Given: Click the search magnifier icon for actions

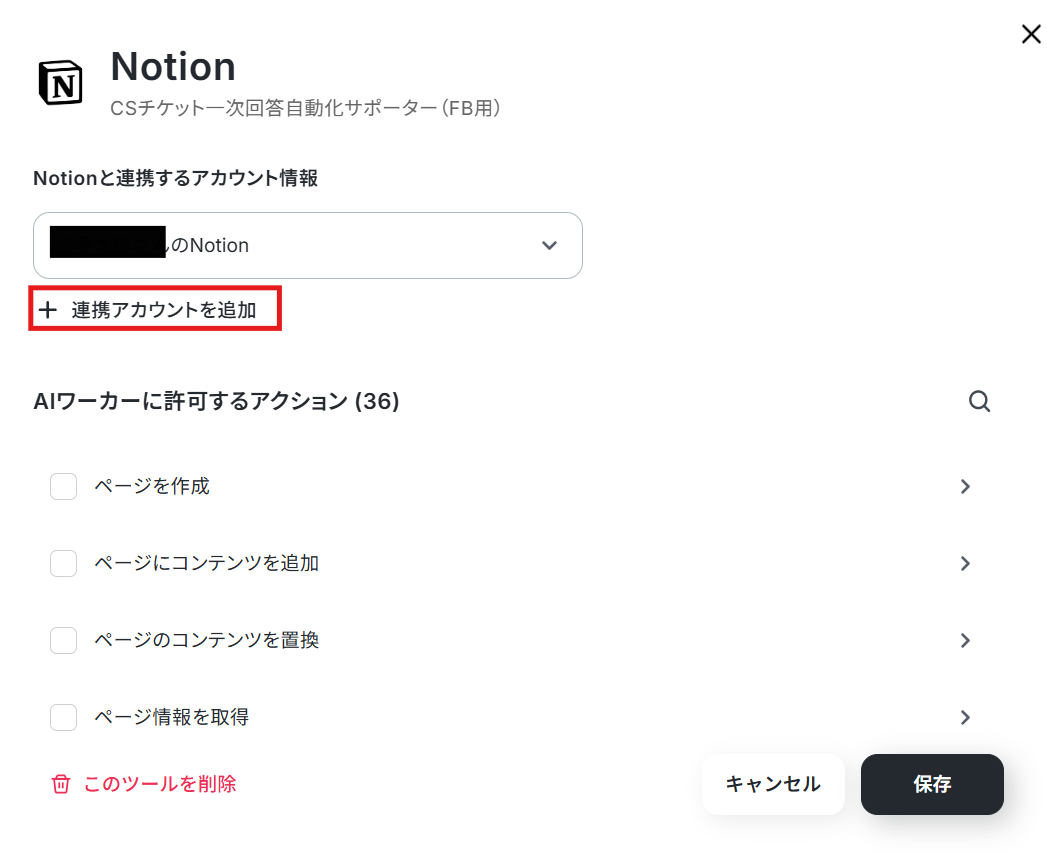Looking at the screenshot, I should pyautogui.click(x=979, y=401).
